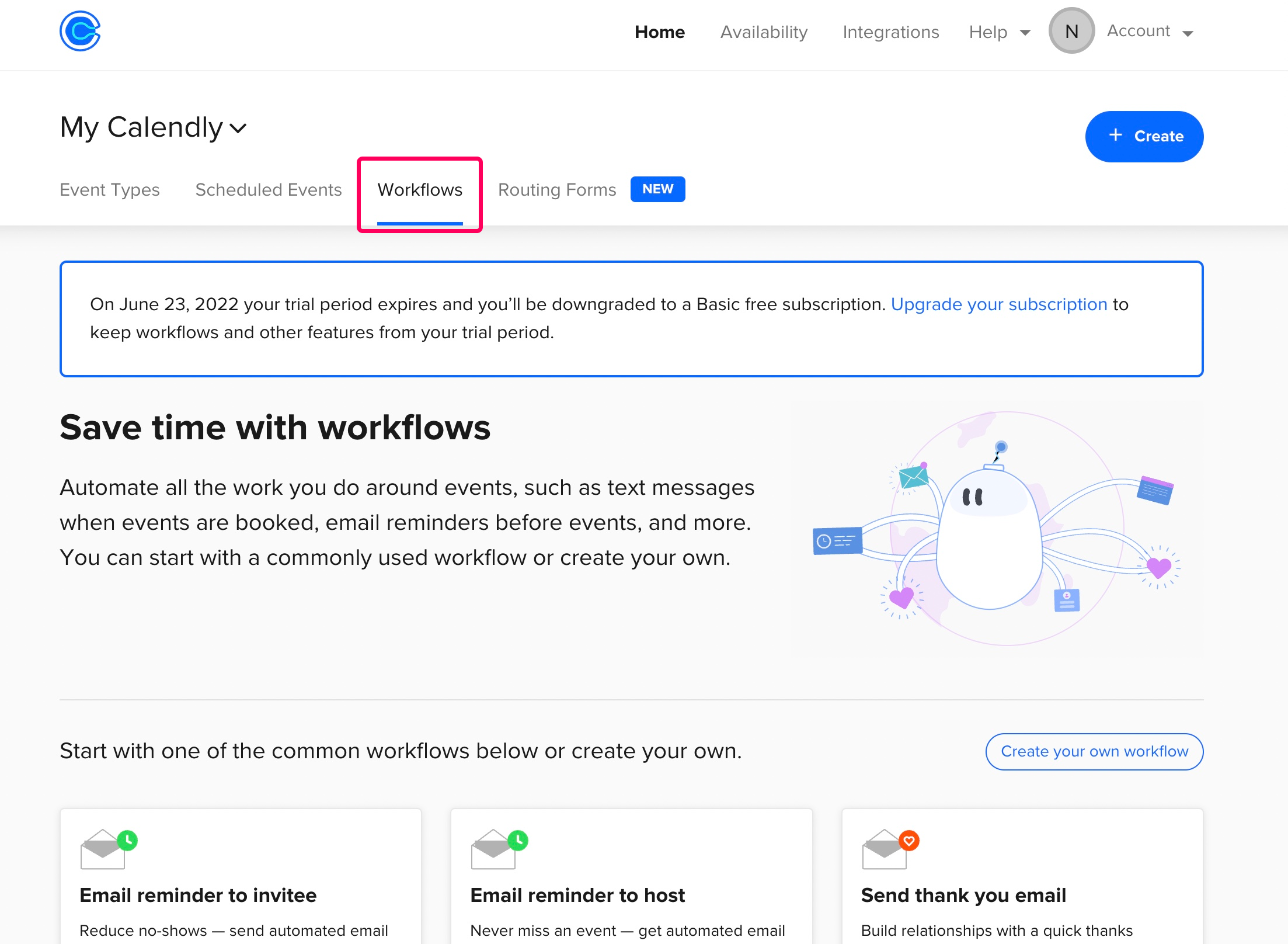Open the Account dropdown menu
This screenshot has height=944, width=1288.
(1150, 31)
